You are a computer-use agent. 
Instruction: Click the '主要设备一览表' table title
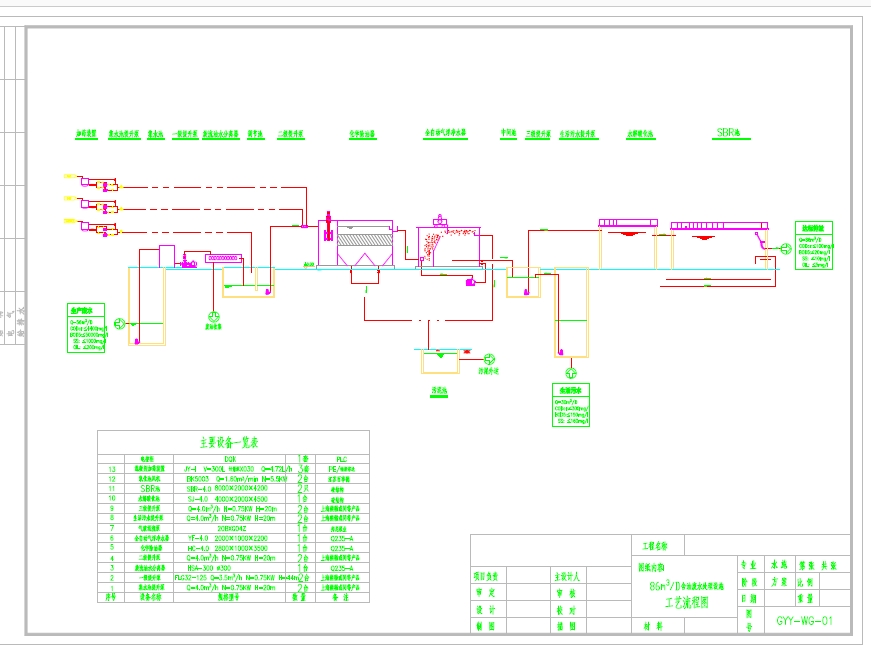tap(229, 443)
